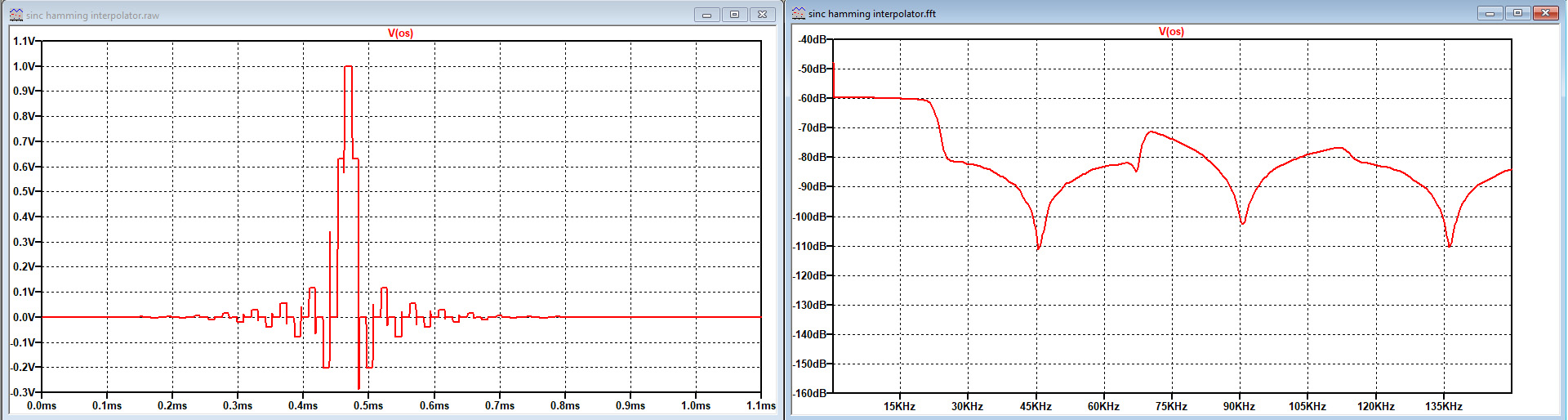Click the 135KHz frequency axis label
This screenshot has height=420, width=1568.
tap(1443, 406)
